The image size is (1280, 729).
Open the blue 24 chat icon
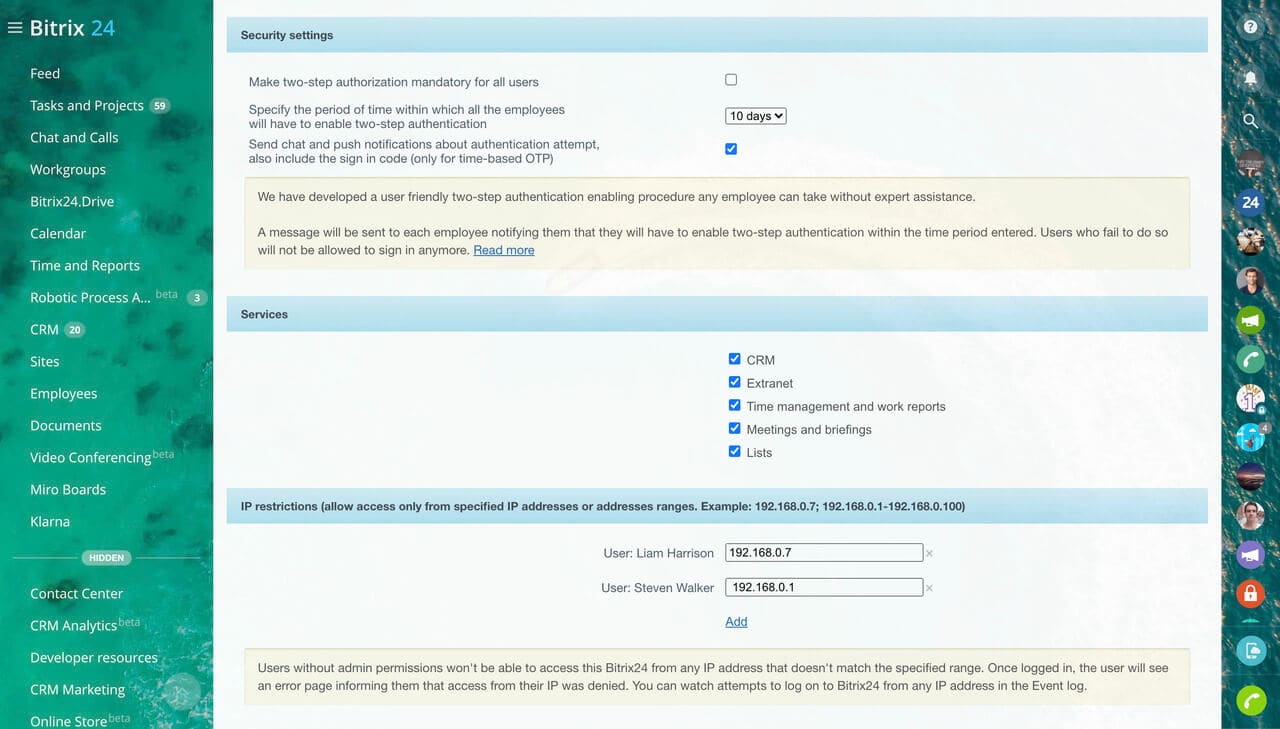1250,202
